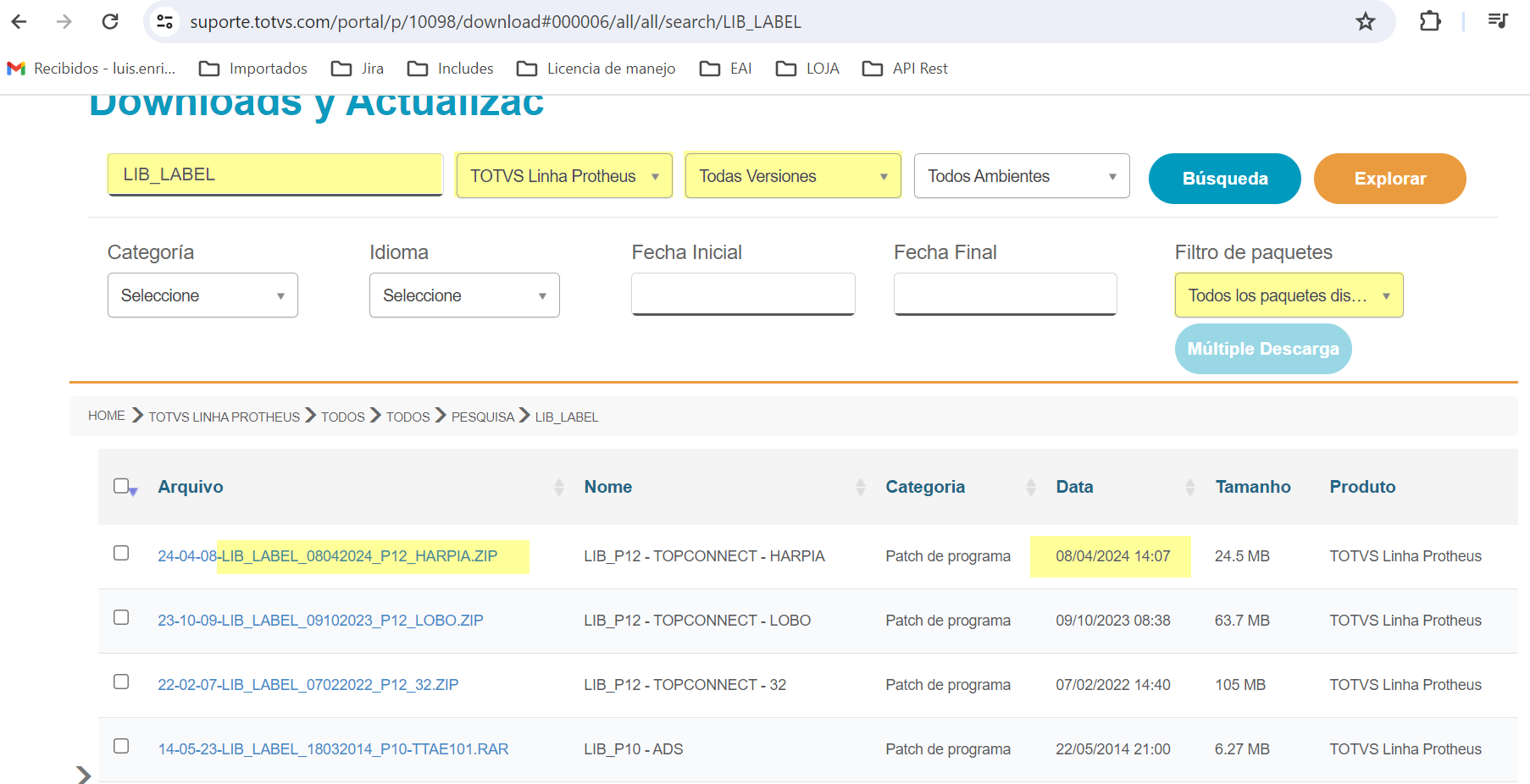Reload the current page

tap(110, 21)
